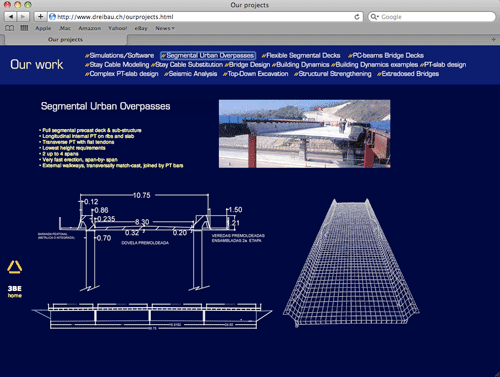Open the Flexible Segmental Decks link
This screenshot has height=377, width=500.
click(301, 55)
